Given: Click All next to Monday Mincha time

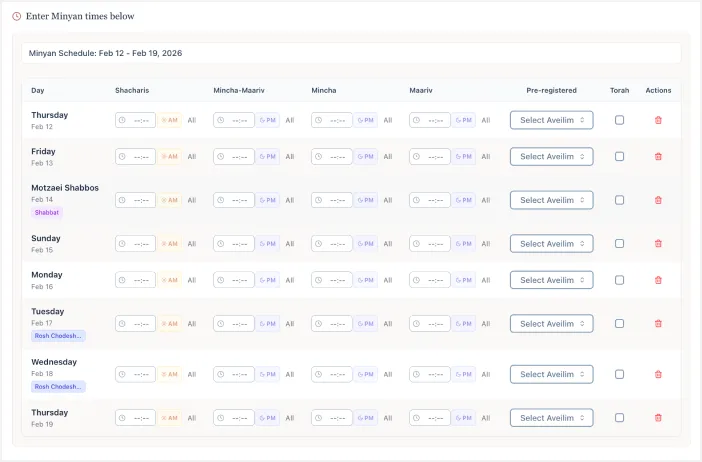Looking at the screenshot, I should (x=387, y=281).
